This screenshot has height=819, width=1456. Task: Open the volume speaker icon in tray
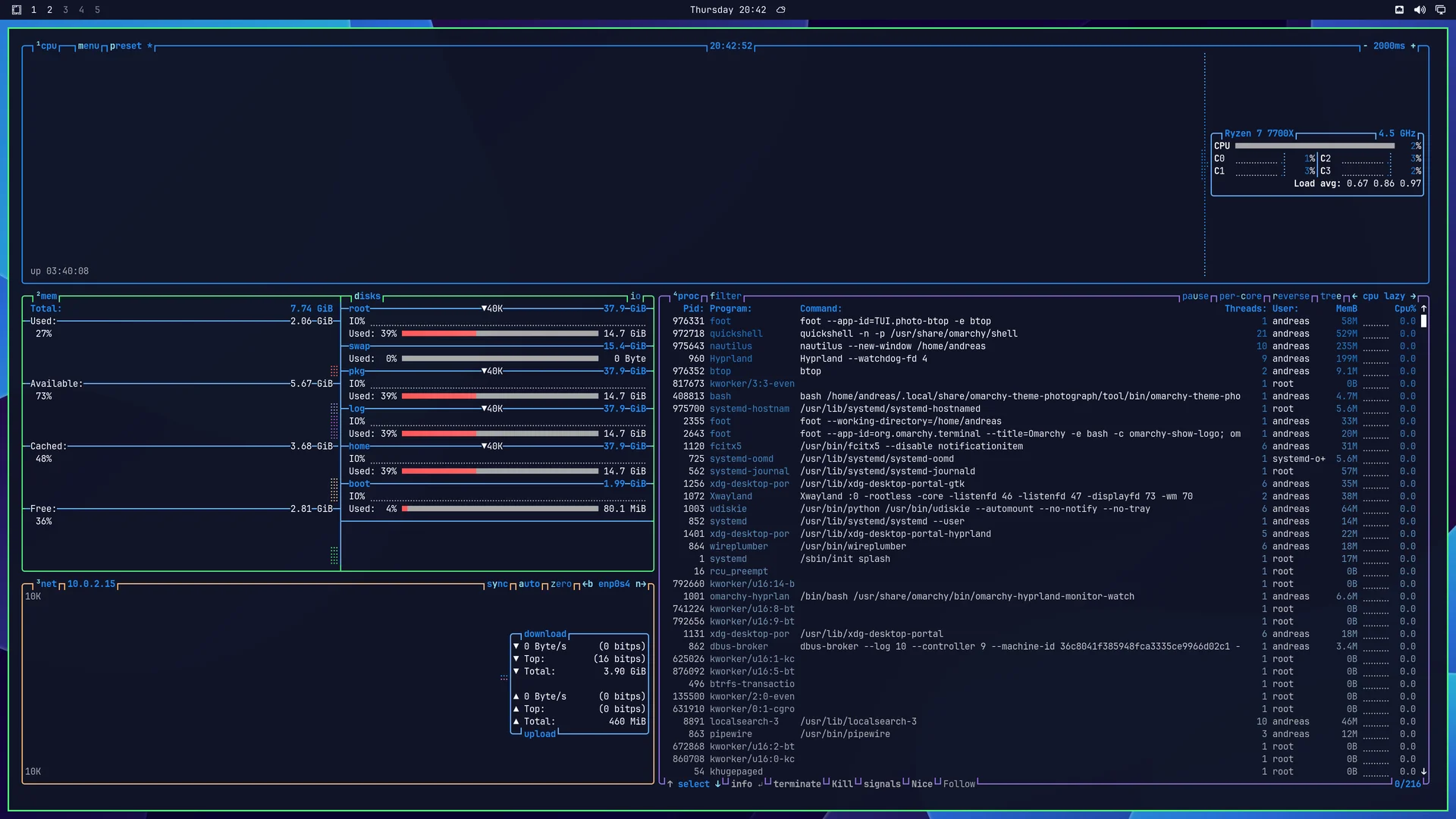tap(1420, 10)
